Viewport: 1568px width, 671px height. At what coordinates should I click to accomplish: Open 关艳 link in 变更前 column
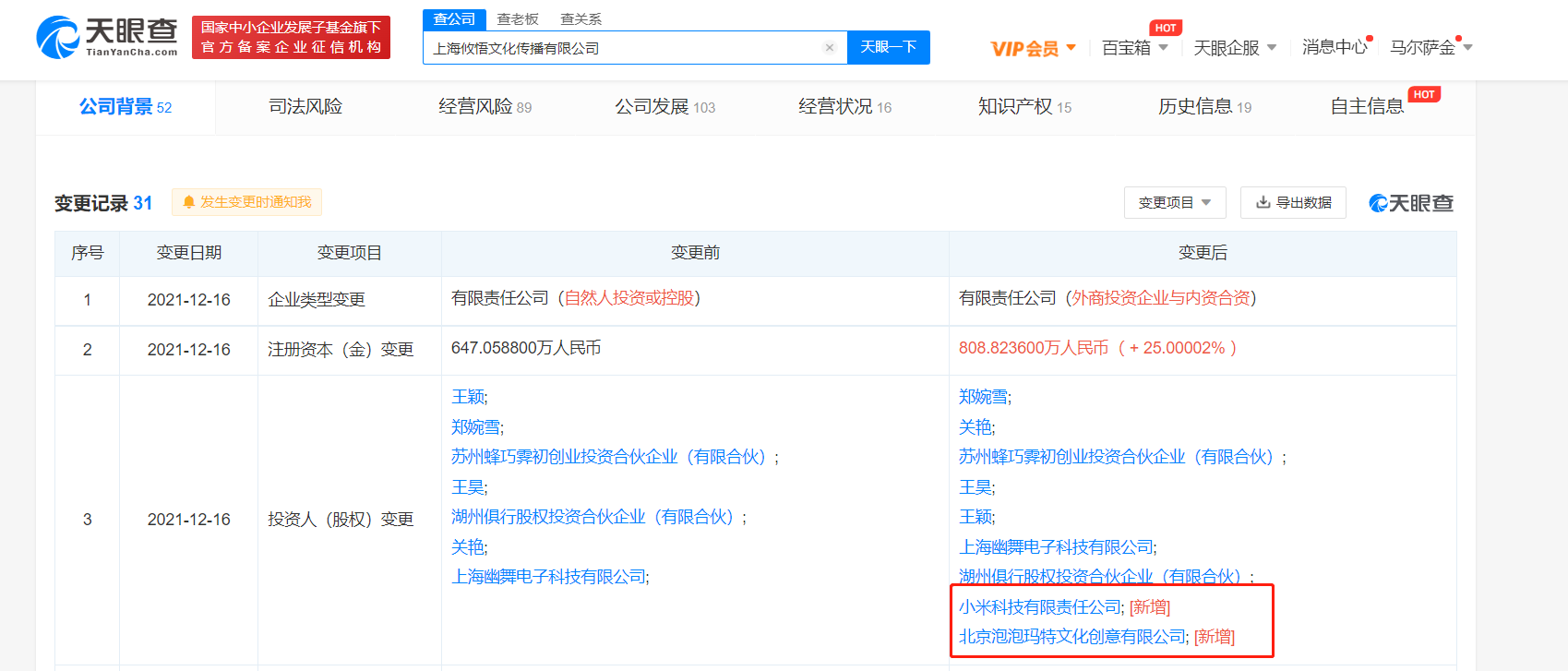point(468,547)
